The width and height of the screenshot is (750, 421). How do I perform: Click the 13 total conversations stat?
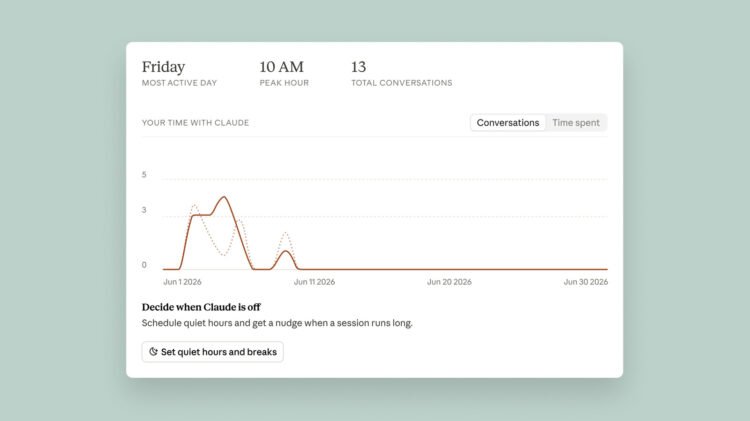coord(401,74)
